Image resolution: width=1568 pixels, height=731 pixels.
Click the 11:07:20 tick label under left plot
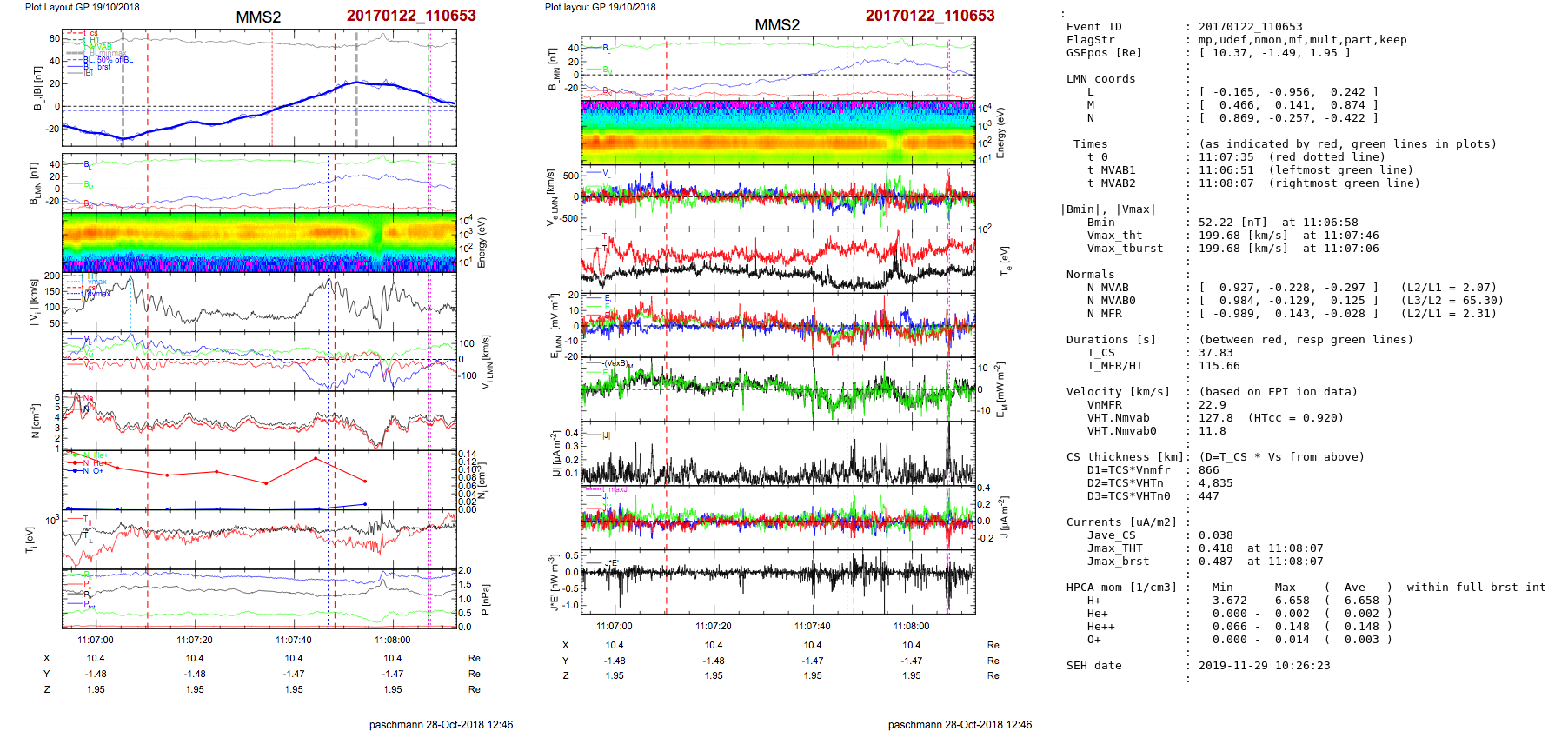click(195, 640)
